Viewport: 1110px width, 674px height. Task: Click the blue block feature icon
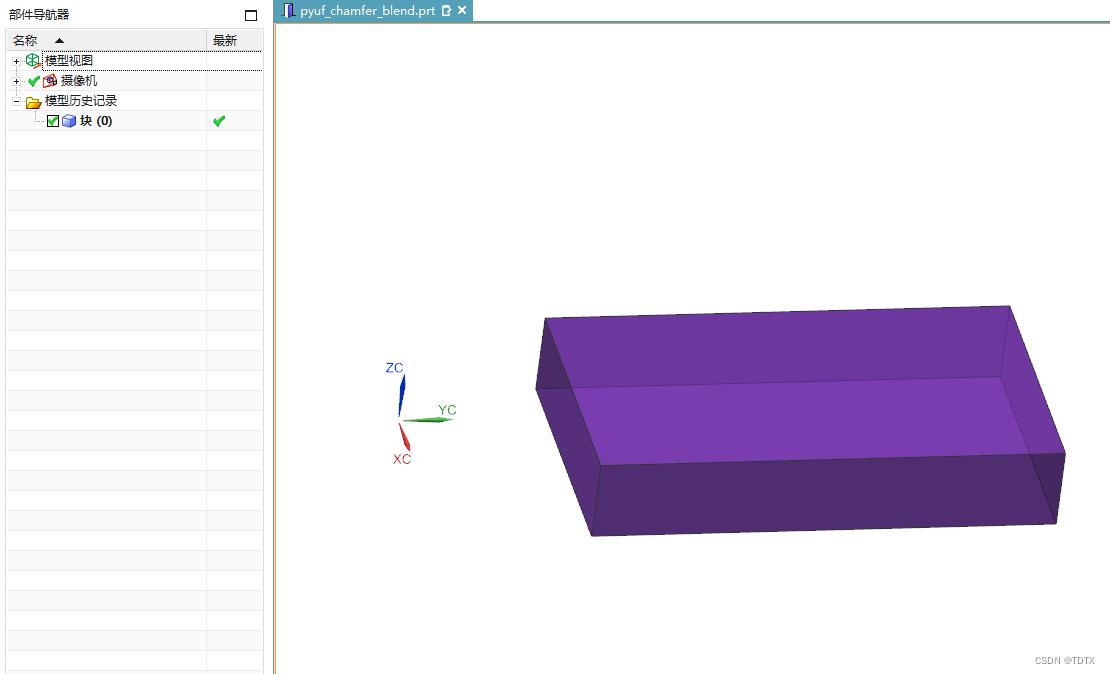(69, 121)
